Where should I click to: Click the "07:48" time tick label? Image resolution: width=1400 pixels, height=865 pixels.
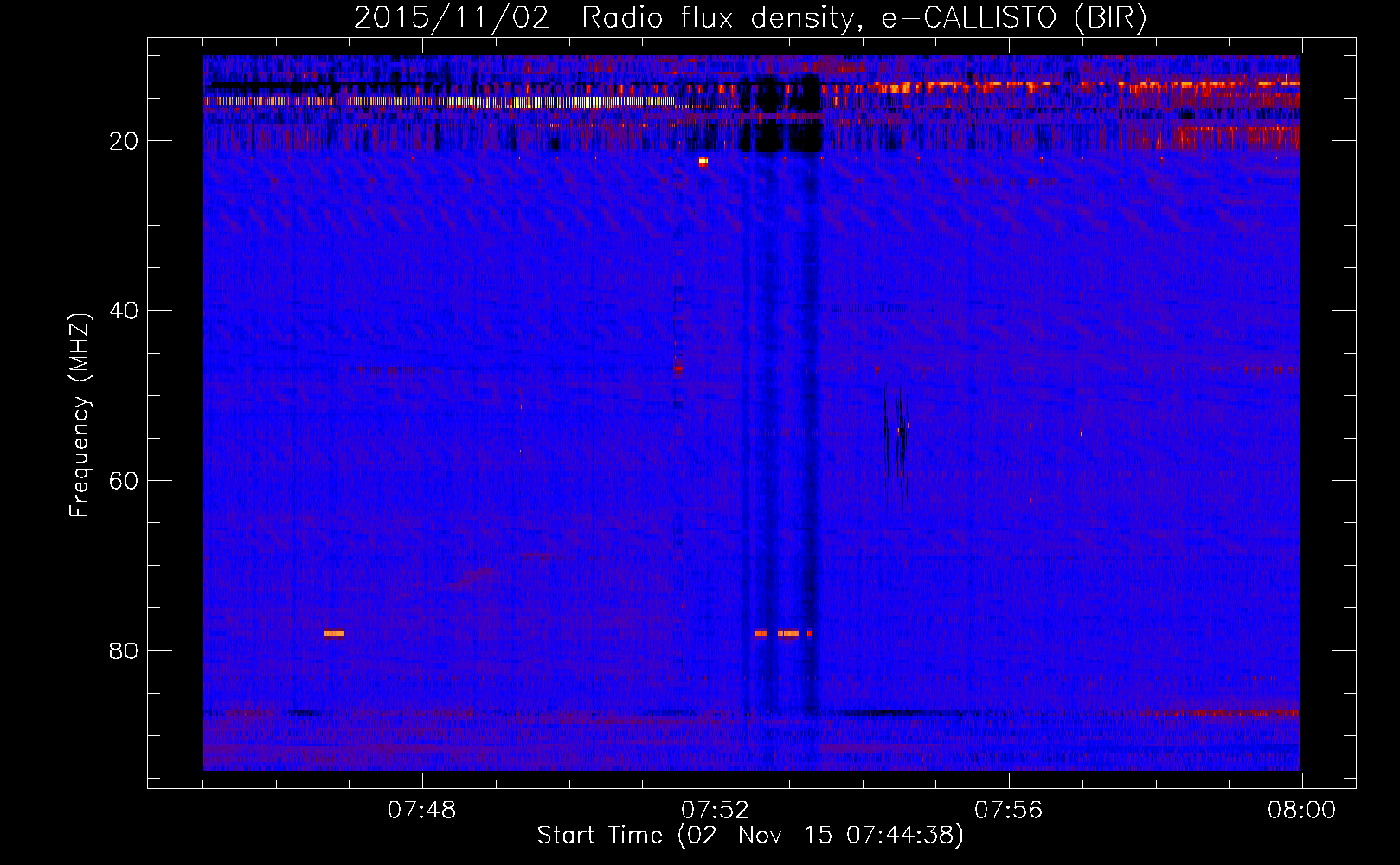tap(422, 811)
